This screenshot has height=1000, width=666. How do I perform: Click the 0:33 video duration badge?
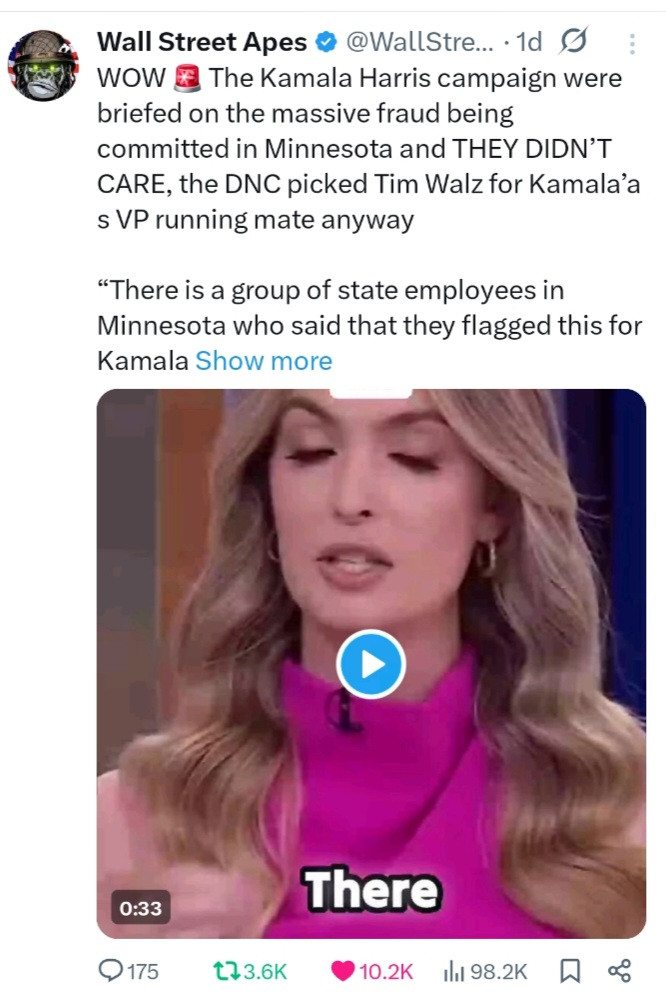click(139, 907)
